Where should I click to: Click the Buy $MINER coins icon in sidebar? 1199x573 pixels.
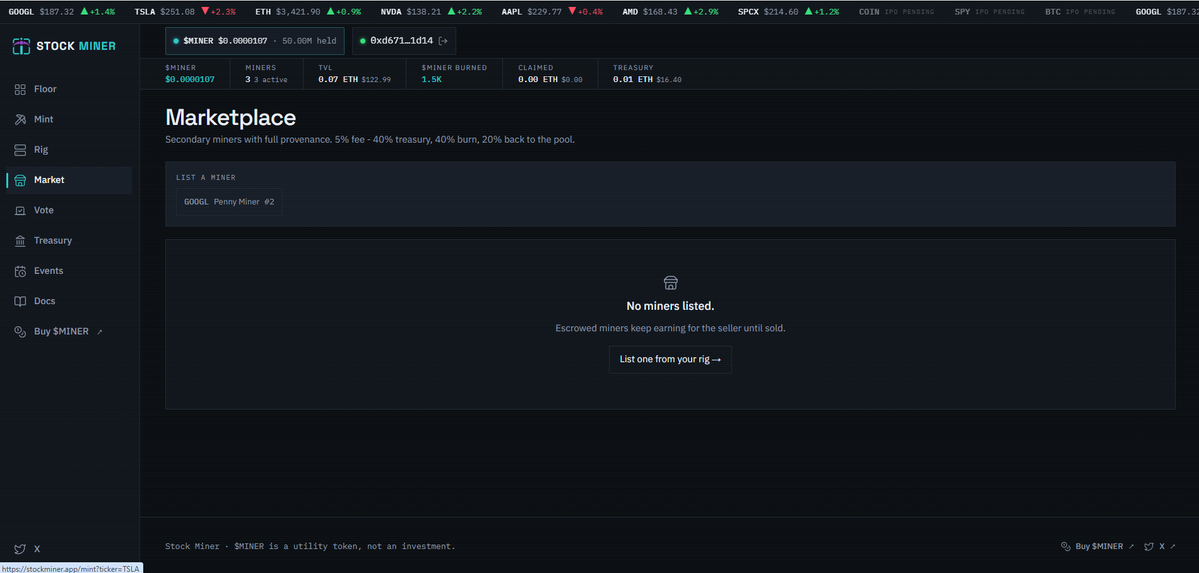(21, 331)
